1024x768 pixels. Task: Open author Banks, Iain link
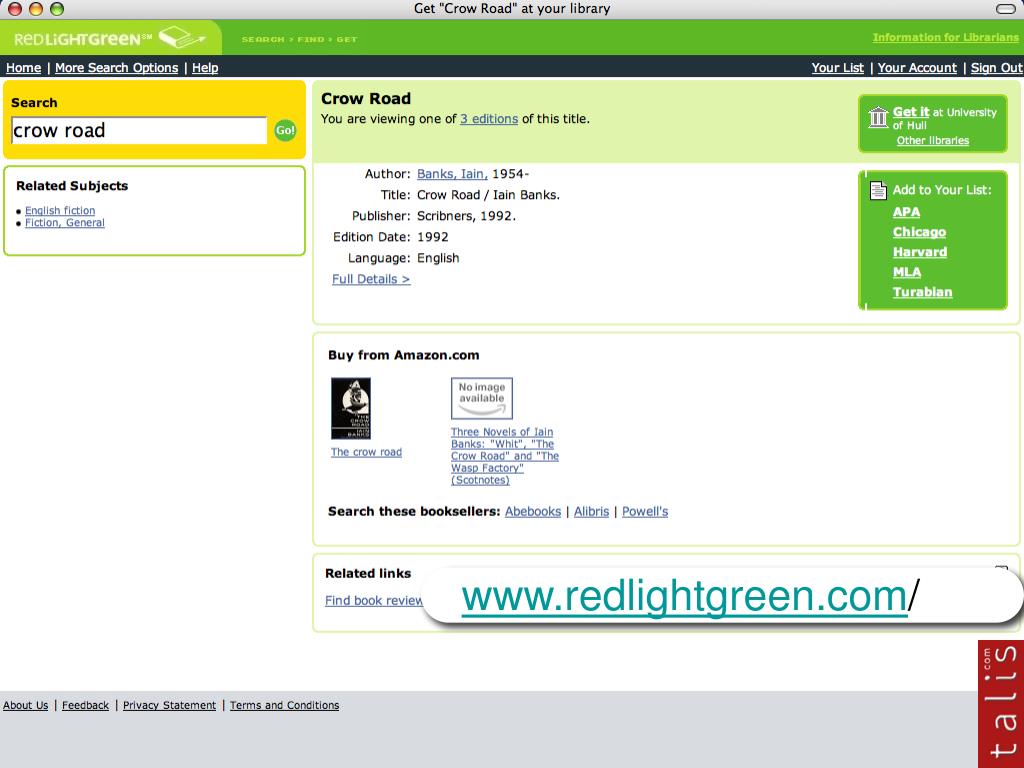(x=452, y=174)
